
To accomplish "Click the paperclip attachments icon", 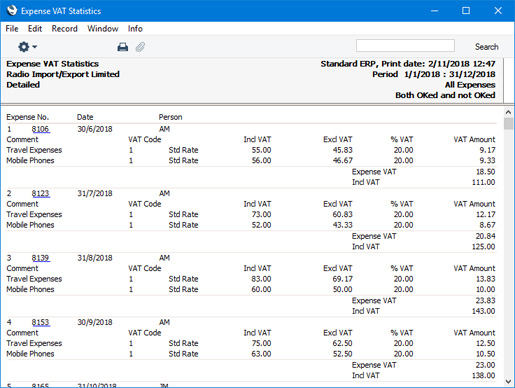I will point(140,47).
